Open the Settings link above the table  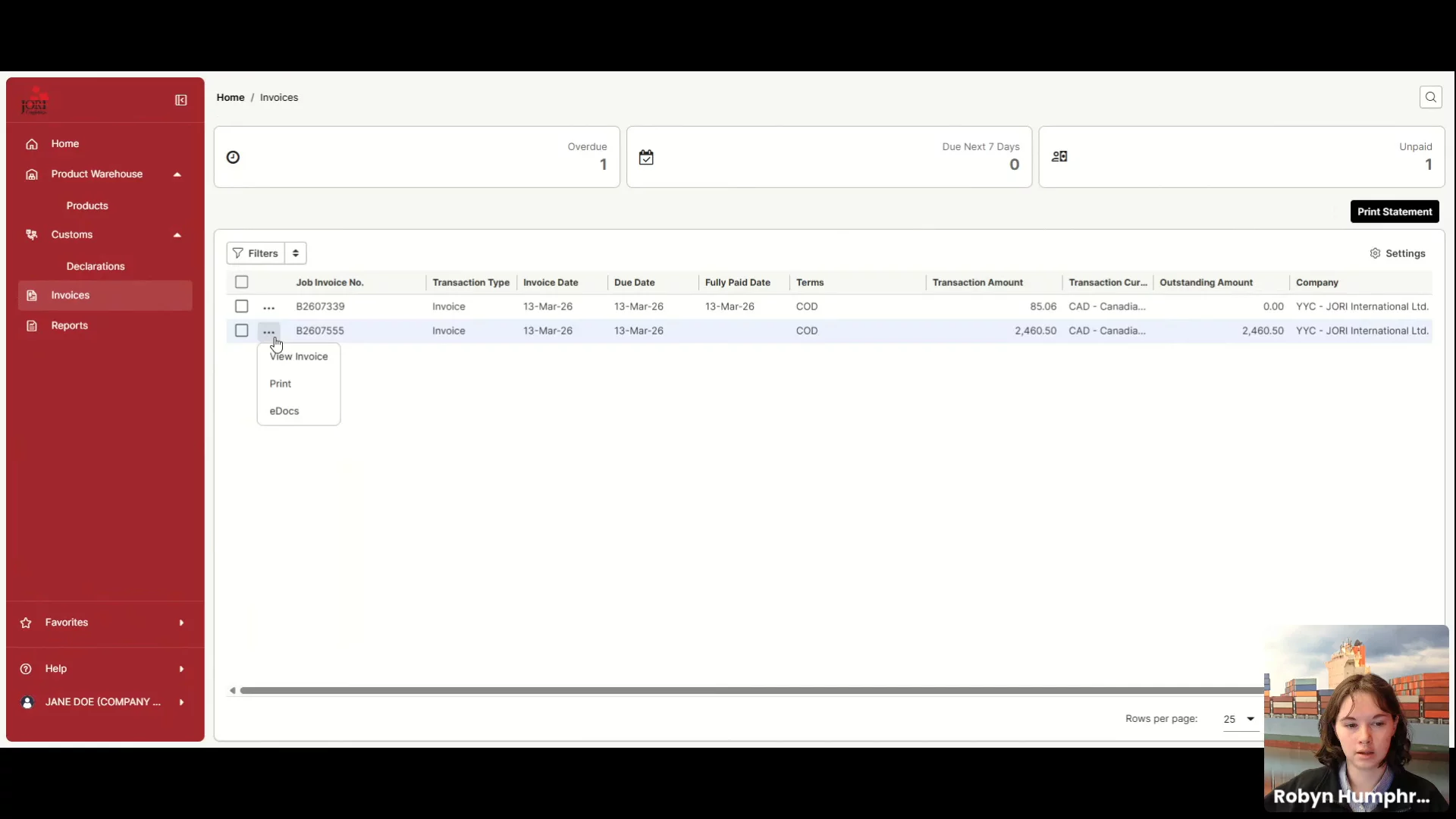[x=1398, y=253]
